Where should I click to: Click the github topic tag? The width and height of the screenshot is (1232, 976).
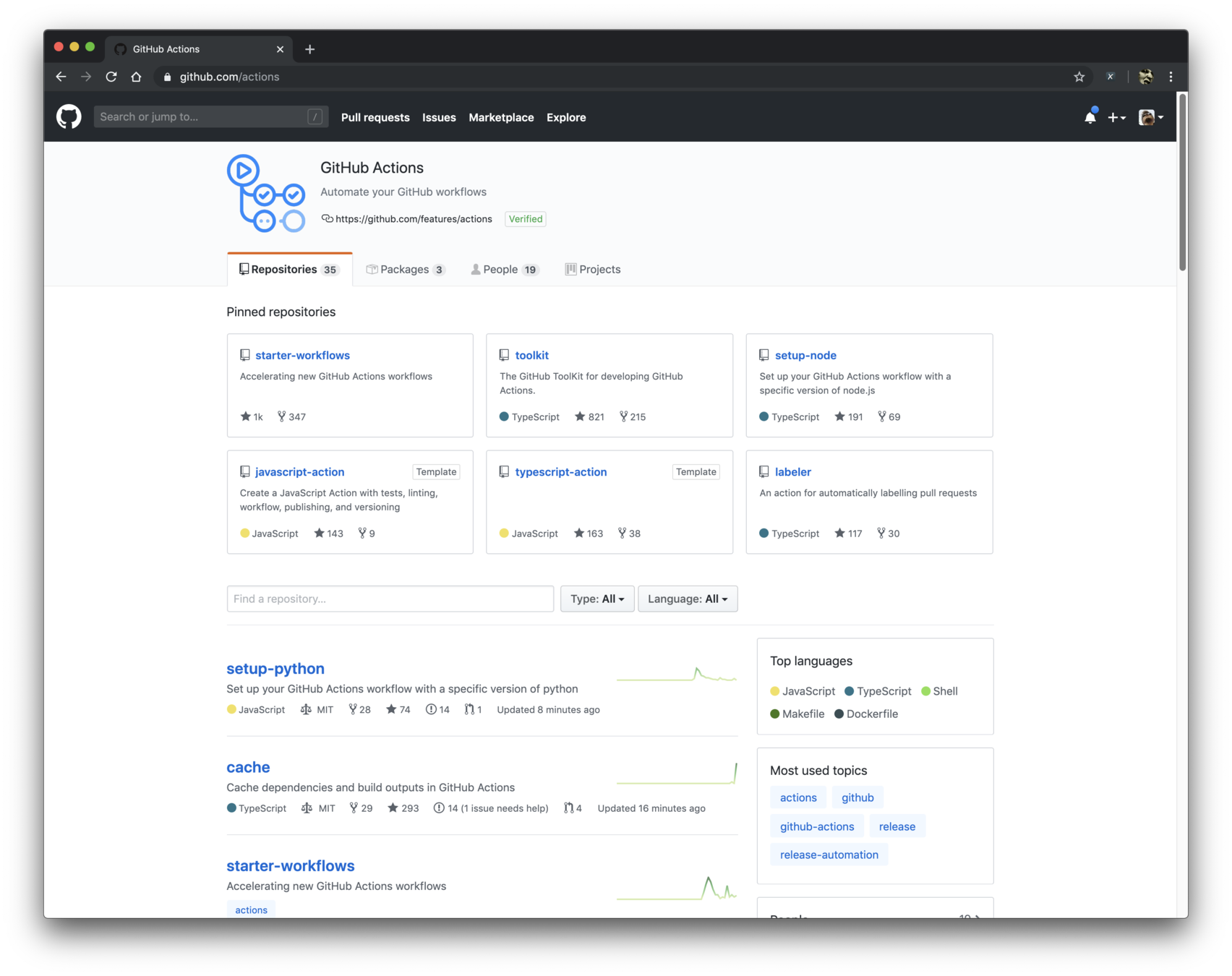coord(857,797)
